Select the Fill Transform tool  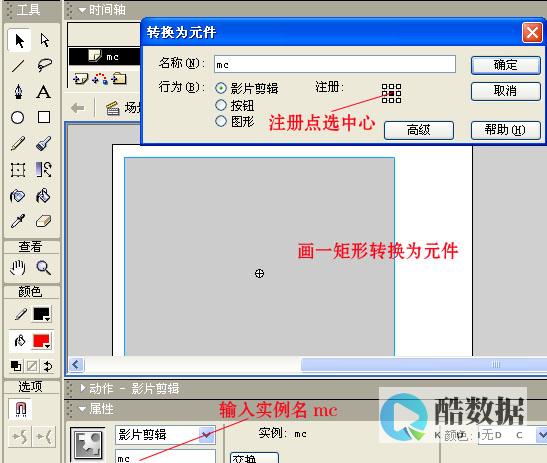click(x=44, y=170)
